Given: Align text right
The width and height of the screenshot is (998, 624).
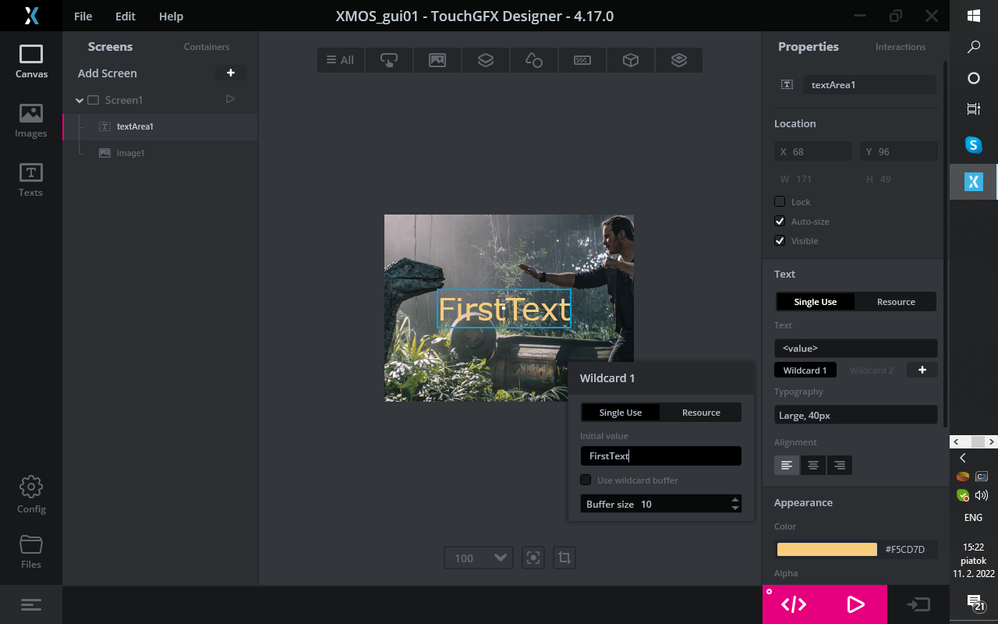Looking at the screenshot, I should pyautogui.click(x=840, y=465).
